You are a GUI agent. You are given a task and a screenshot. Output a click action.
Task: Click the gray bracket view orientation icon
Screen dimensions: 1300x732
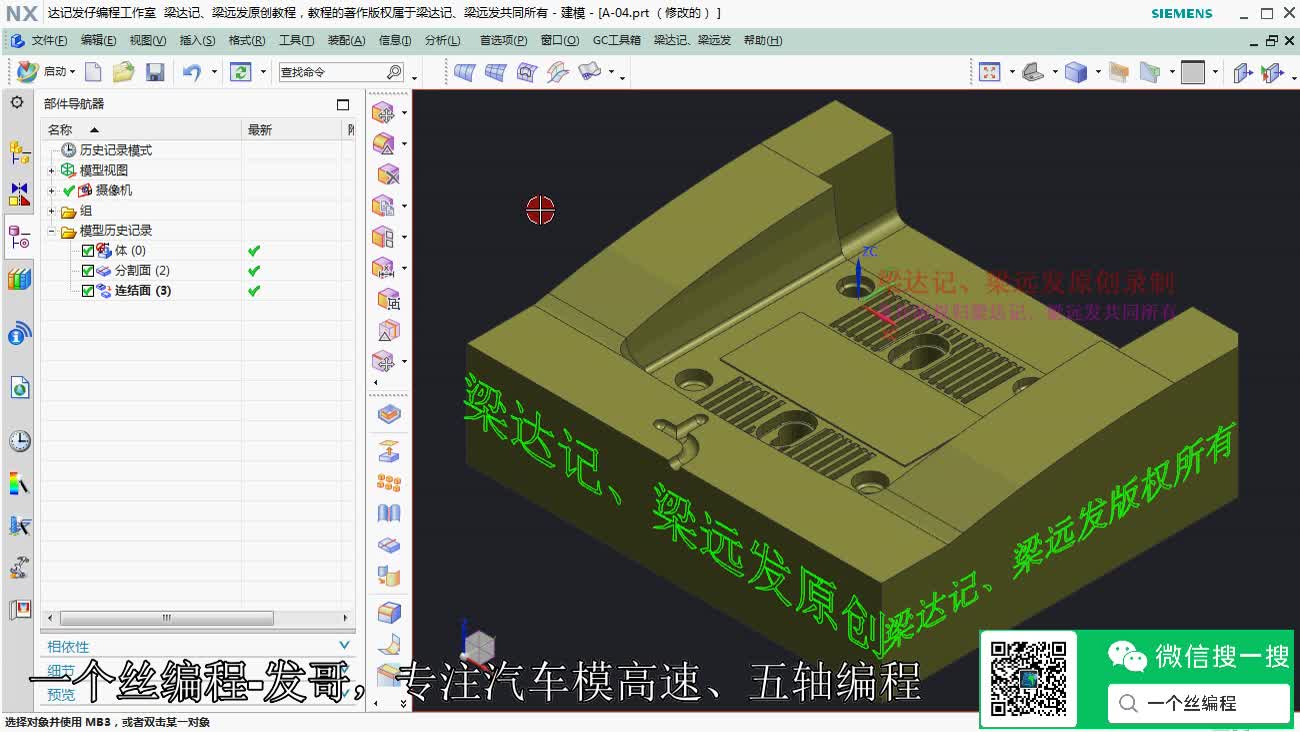(x=1033, y=72)
